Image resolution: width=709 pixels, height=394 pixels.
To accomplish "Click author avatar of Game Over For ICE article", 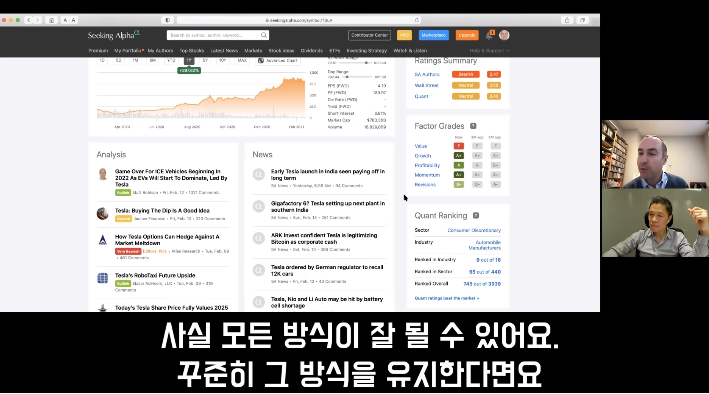I will [x=103, y=174].
